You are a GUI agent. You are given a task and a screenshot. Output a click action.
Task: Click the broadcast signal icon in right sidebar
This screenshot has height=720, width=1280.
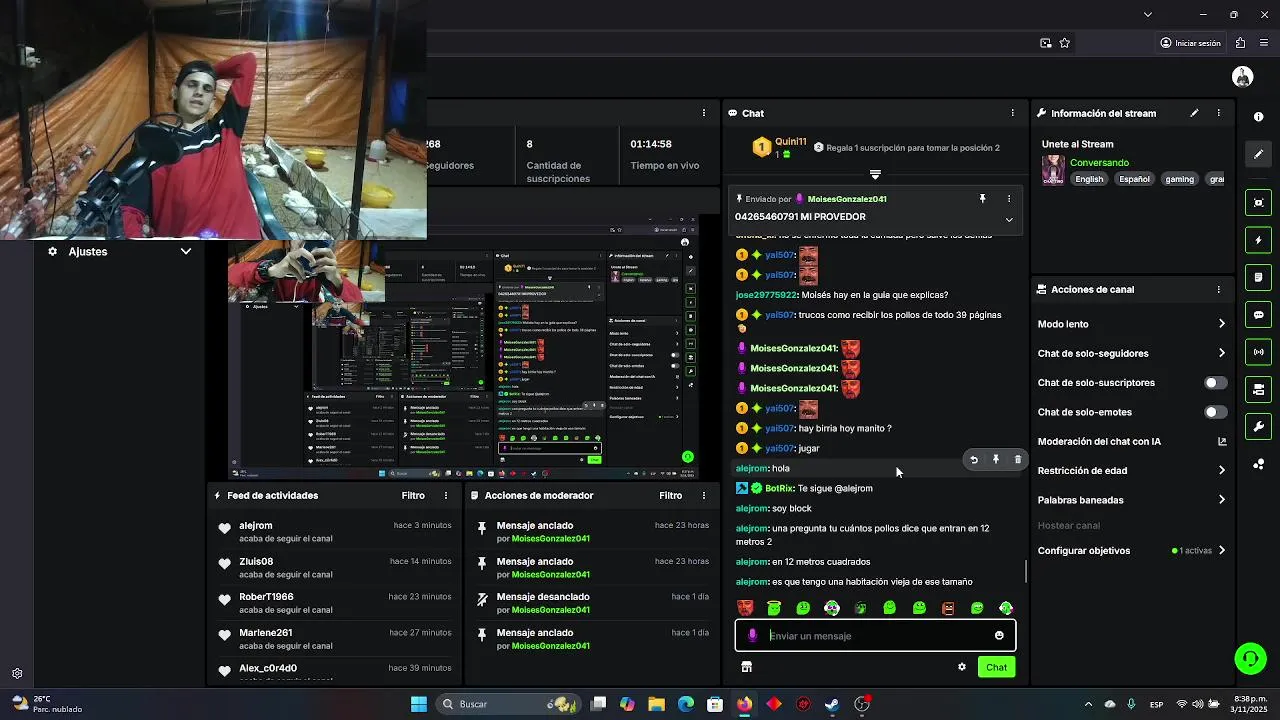1258,352
